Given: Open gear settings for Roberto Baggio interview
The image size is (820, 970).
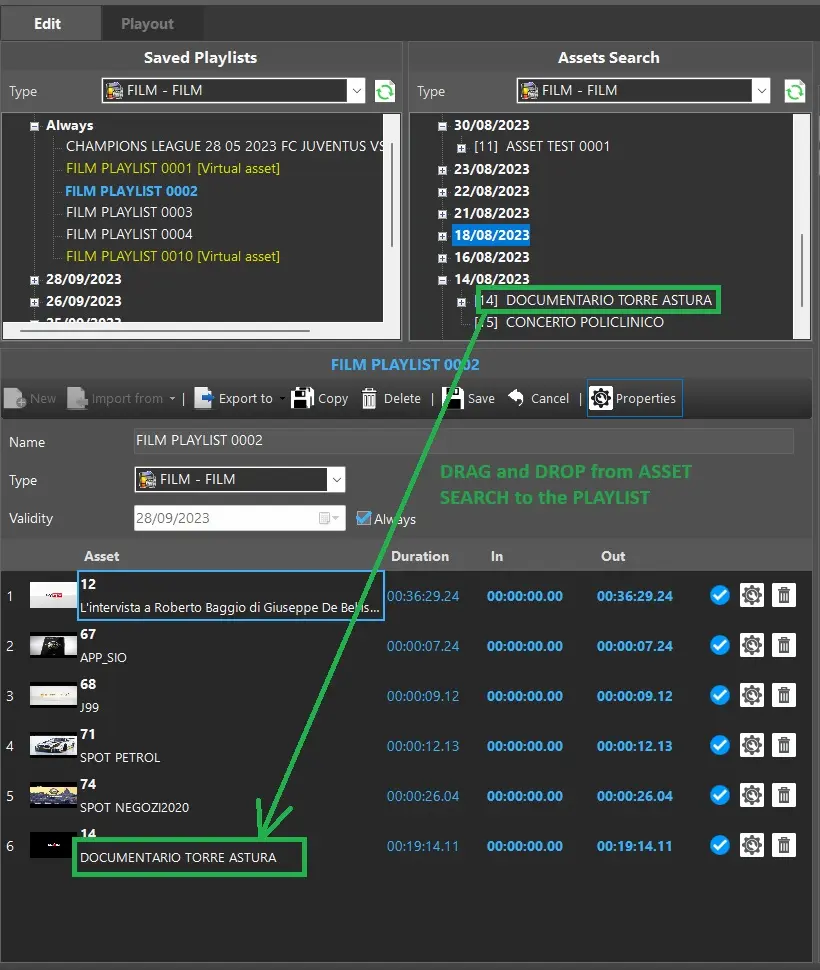Looking at the screenshot, I should click(x=752, y=596).
